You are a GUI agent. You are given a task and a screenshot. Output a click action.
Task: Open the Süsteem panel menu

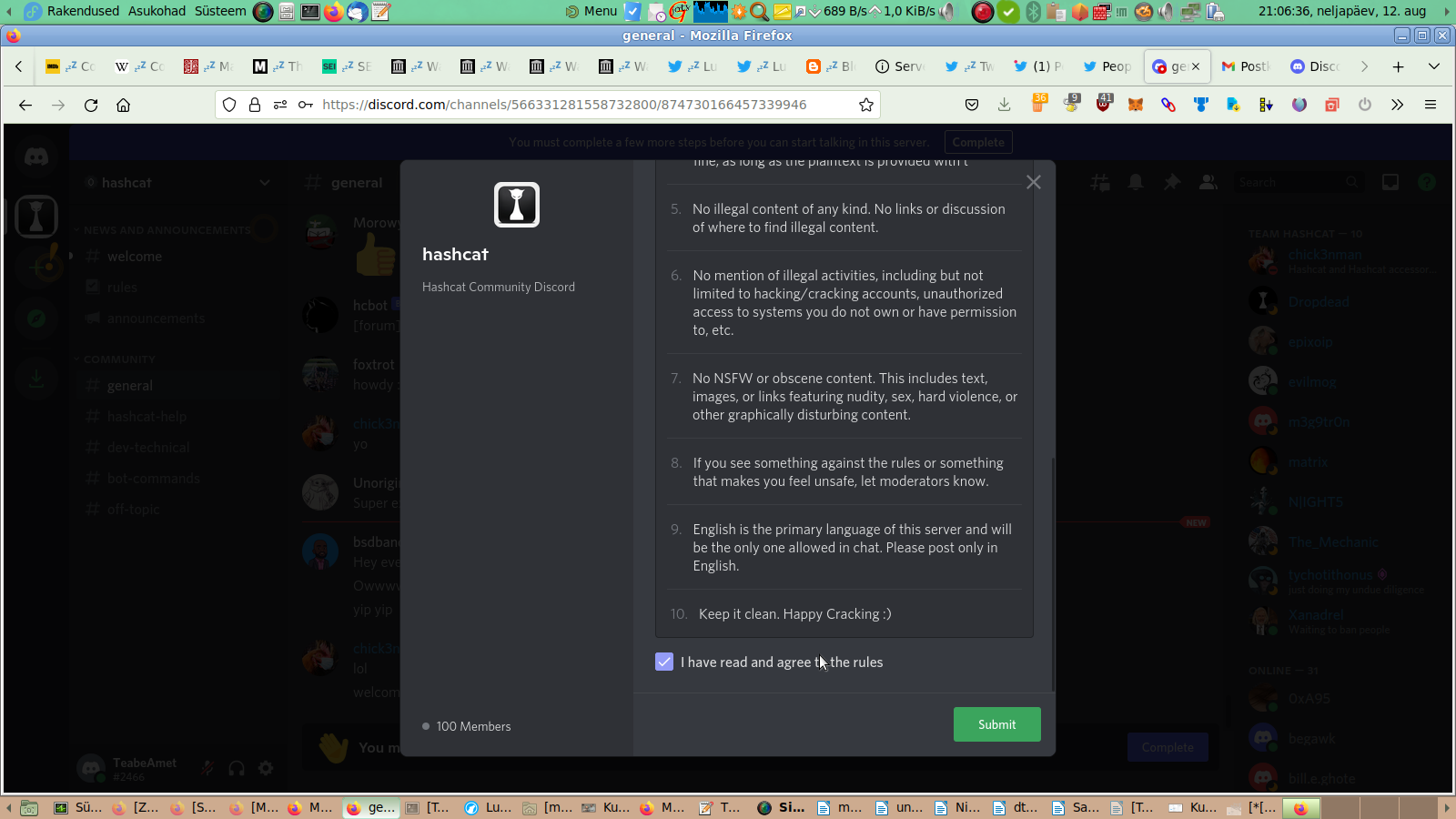coord(220,11)
